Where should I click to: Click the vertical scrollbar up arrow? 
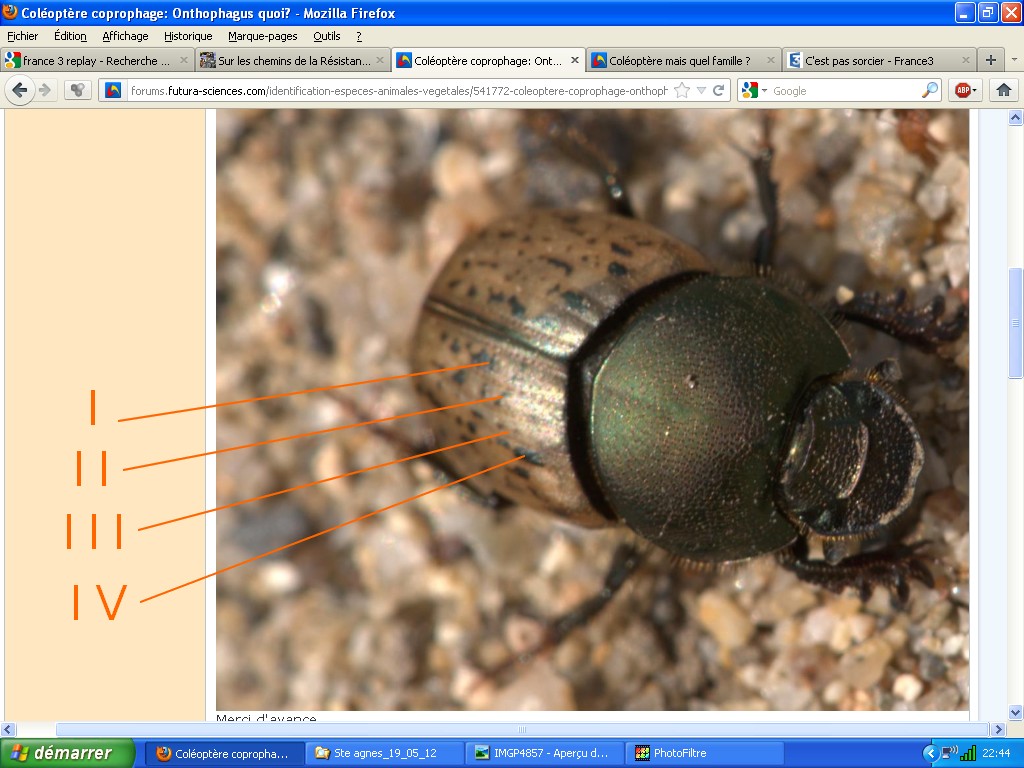[1015, 118]
